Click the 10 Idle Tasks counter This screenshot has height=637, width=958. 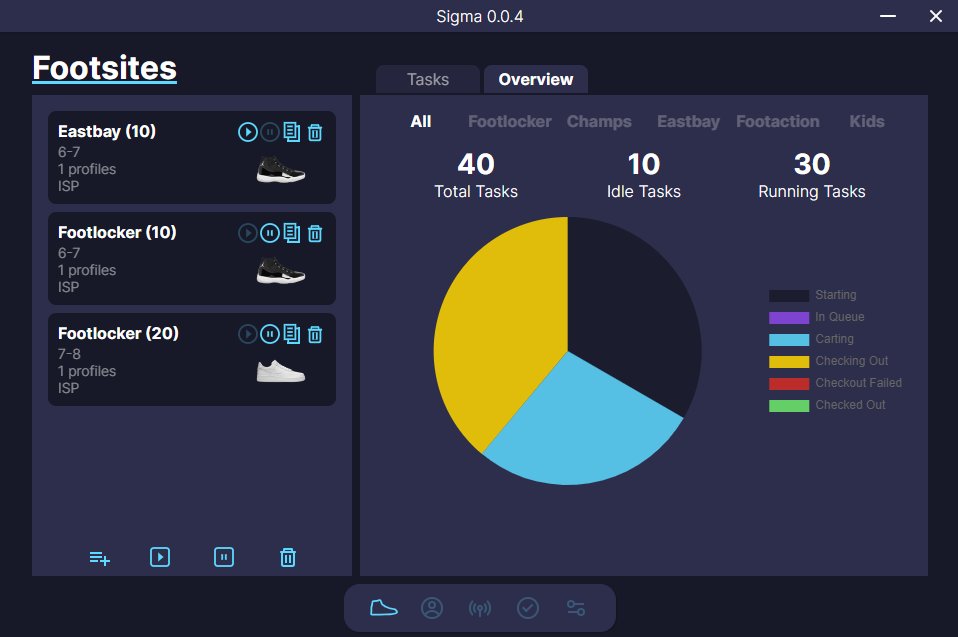[x=643, y=176]
